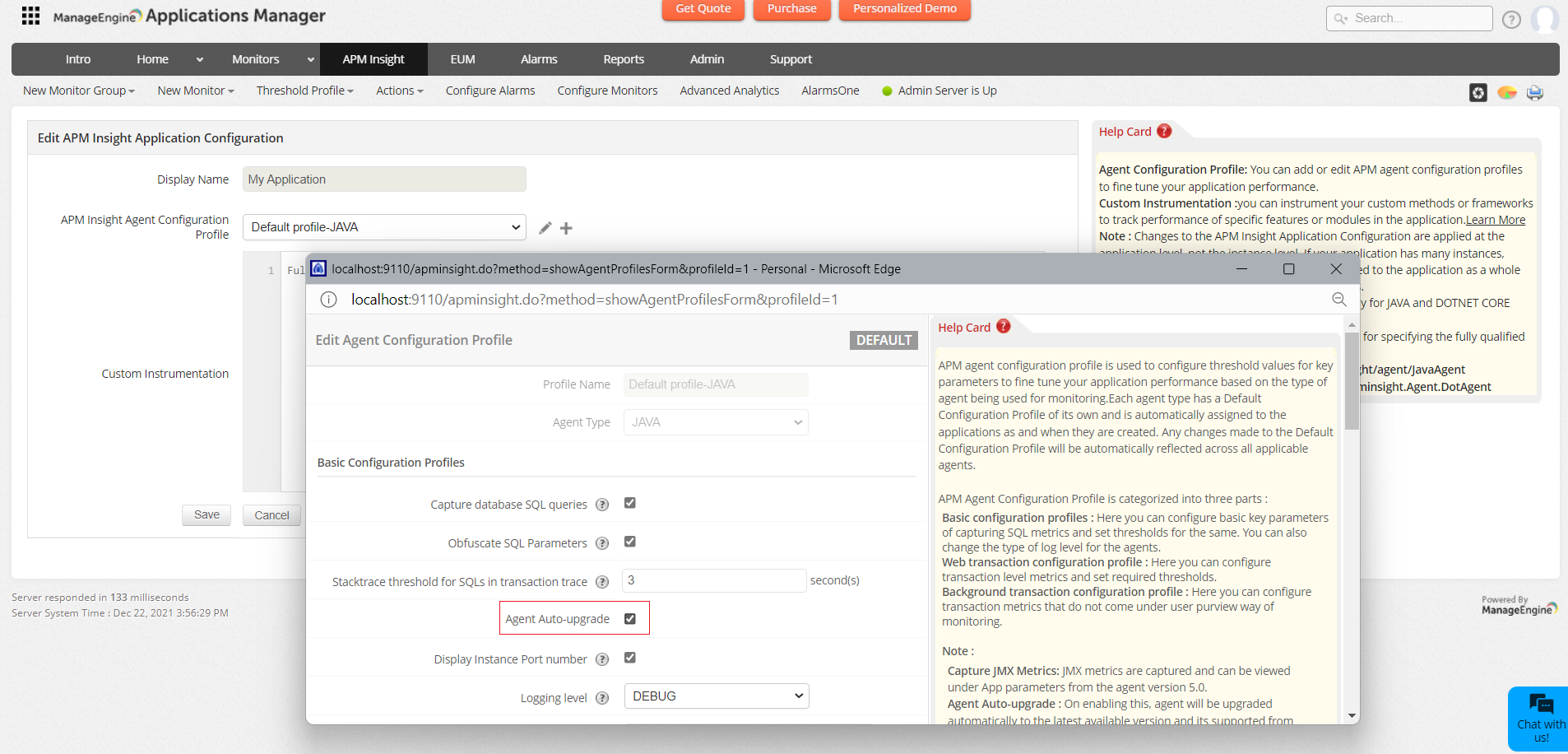Toggle Display Instance Port number checkbox
The image size is (1568, 754).
(630, 658)
